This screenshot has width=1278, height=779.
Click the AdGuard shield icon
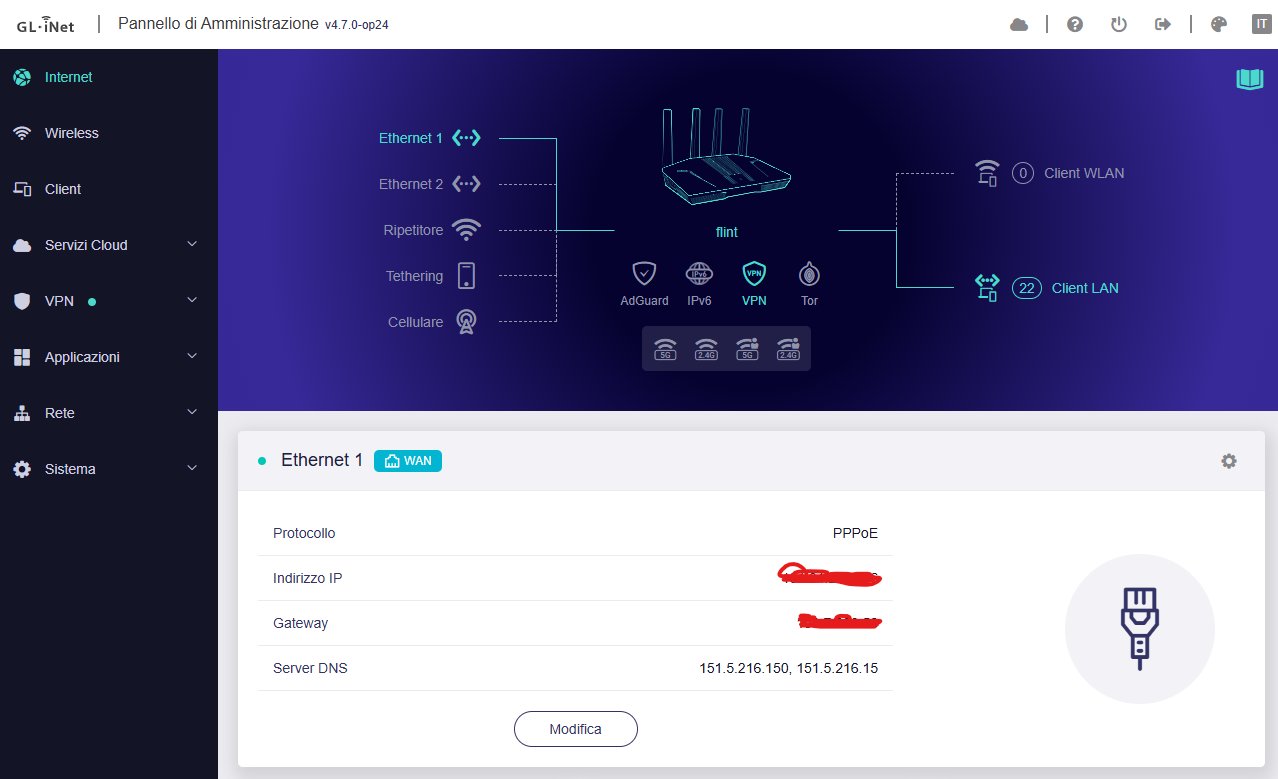(x=644, y=273)
